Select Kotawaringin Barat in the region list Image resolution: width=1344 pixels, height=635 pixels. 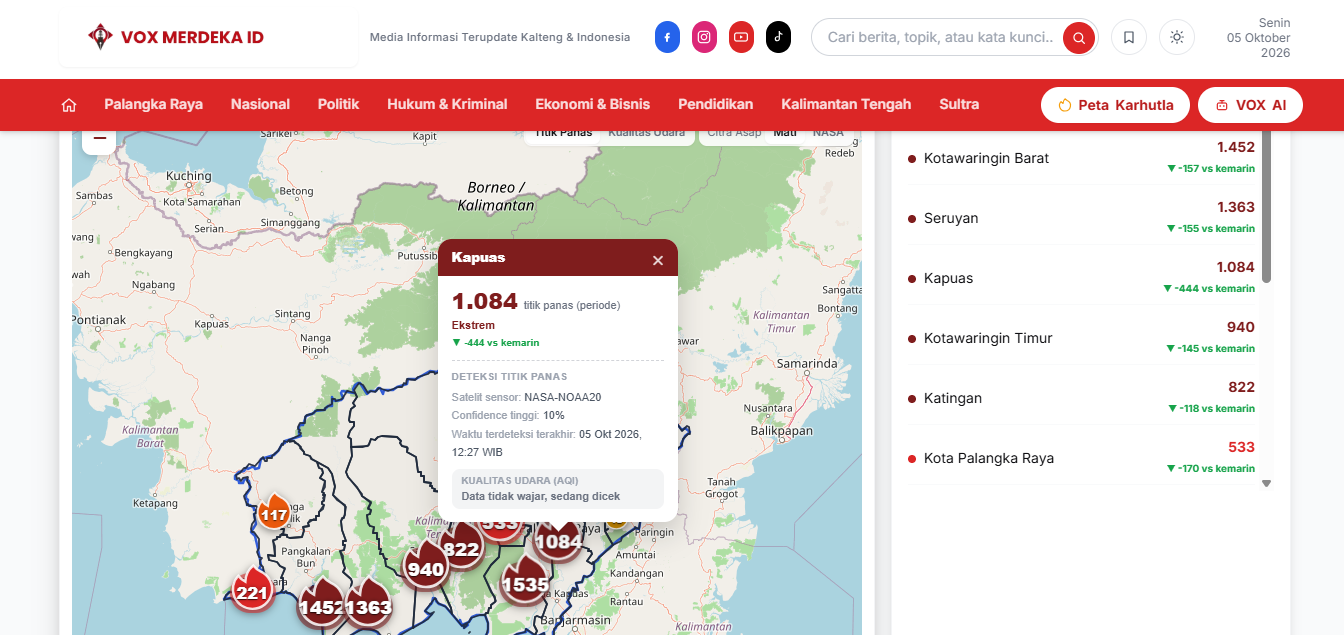[x=1081, y=158]
